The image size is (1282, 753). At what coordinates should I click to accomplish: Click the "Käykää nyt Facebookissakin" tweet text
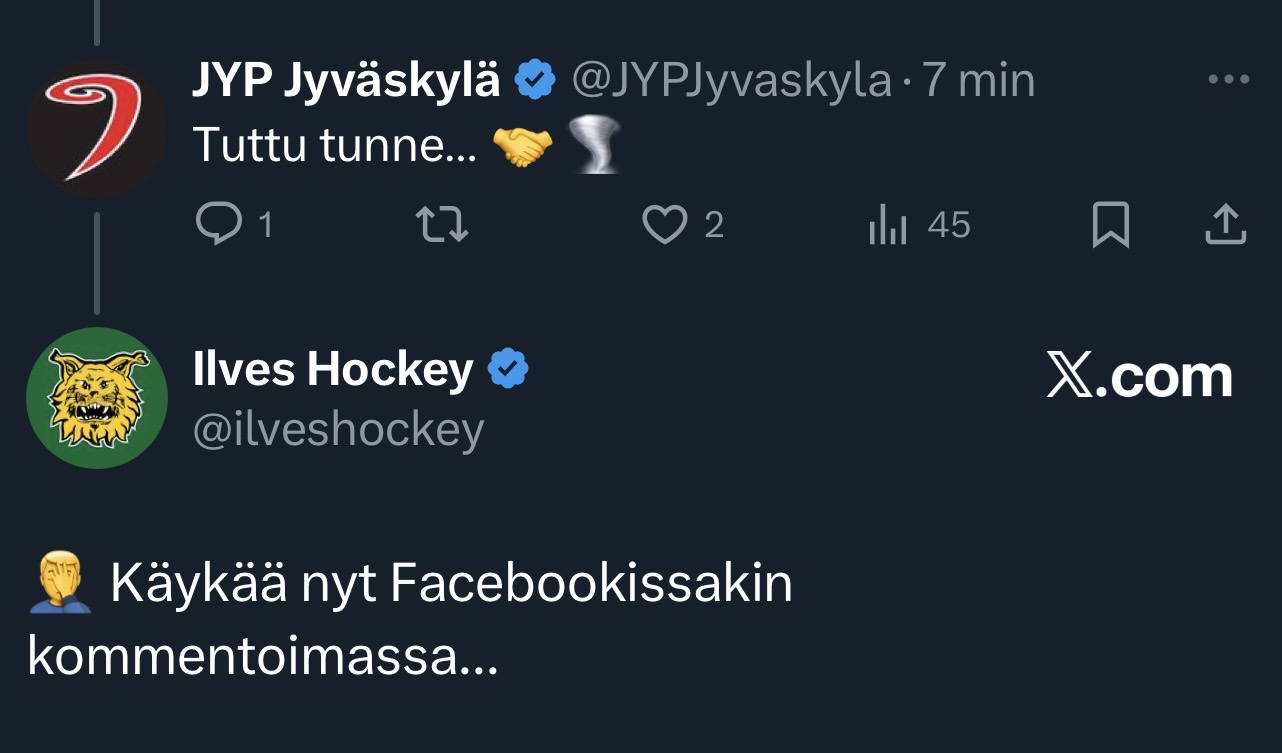[x=451, y=584]
